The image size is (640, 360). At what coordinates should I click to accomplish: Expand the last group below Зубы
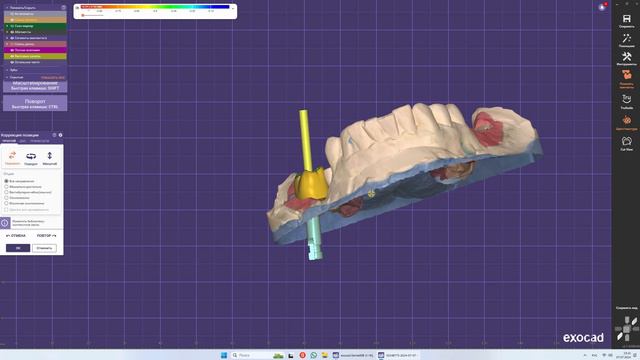tap(7, 77)
